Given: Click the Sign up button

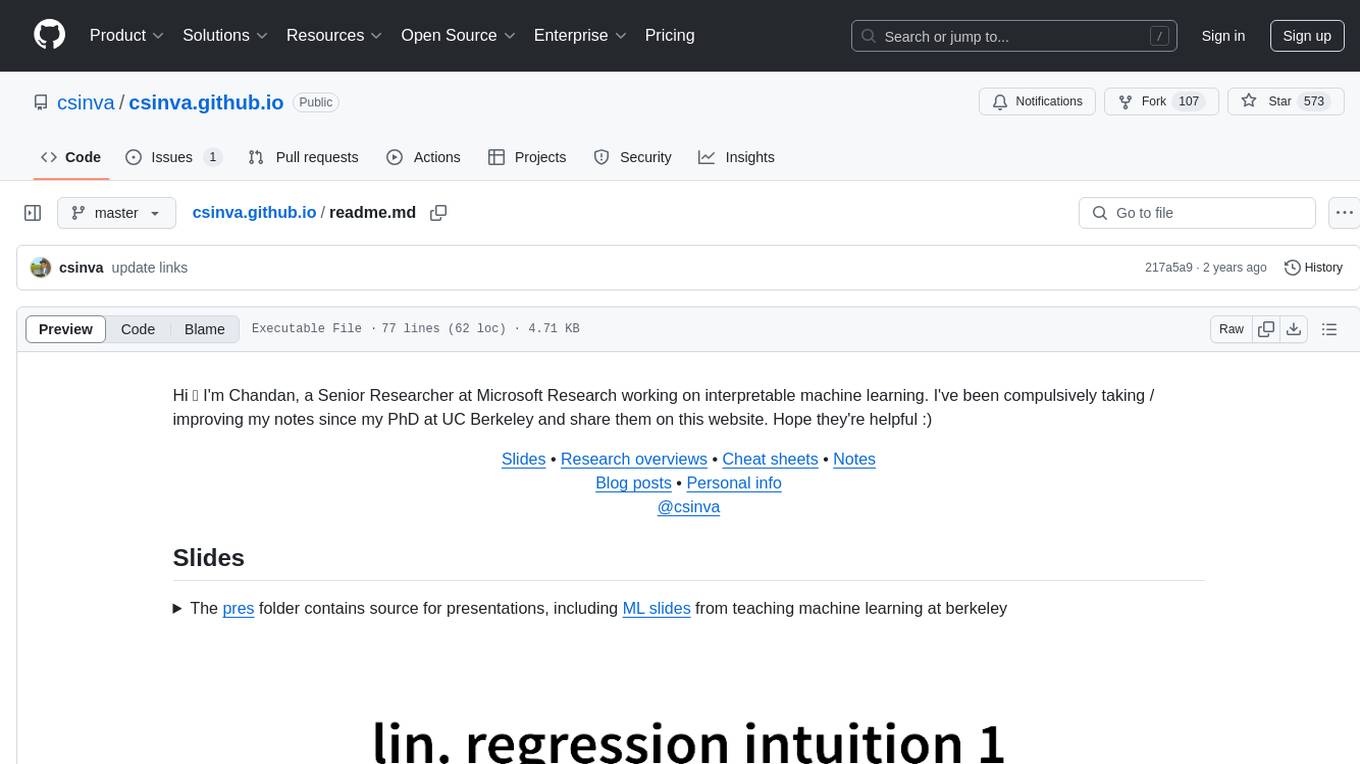Looking at the screenshot, I should tap(1307, 36).
